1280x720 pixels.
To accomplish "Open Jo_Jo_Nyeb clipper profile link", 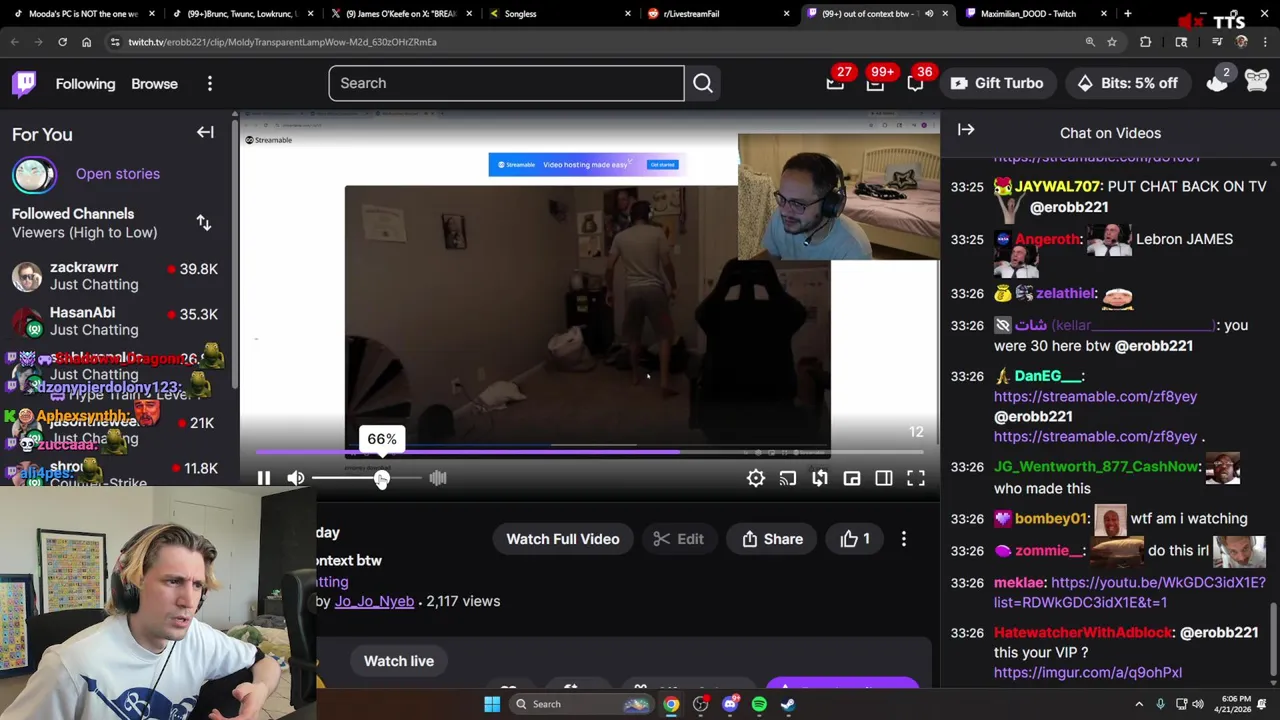I will [374, 601].
